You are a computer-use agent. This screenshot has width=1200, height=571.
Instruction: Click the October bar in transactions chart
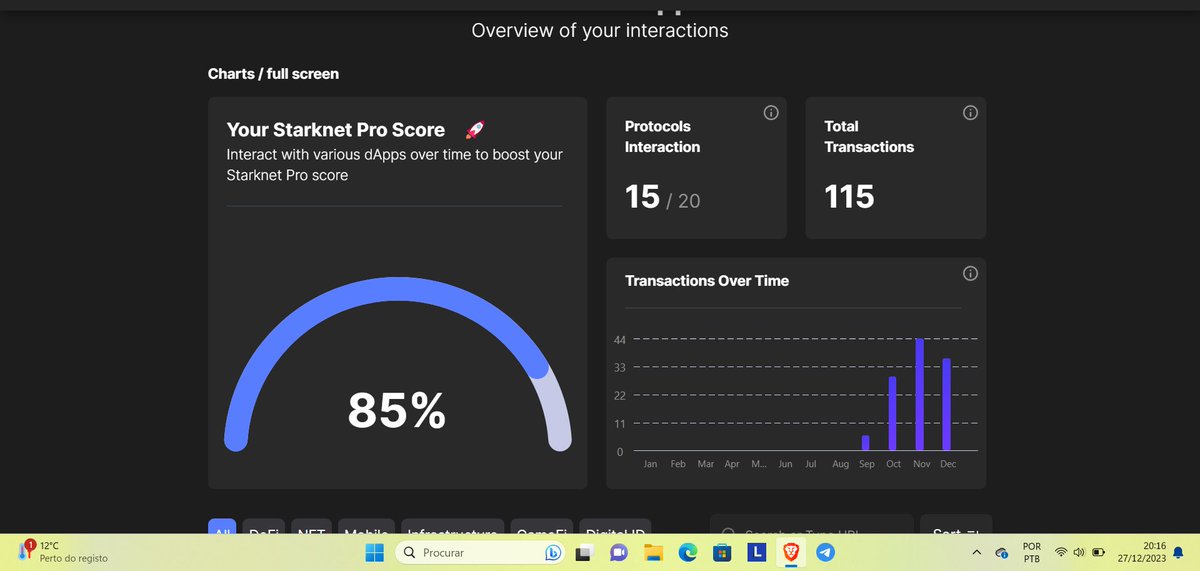pyautogui.click(x=892, y=413)
